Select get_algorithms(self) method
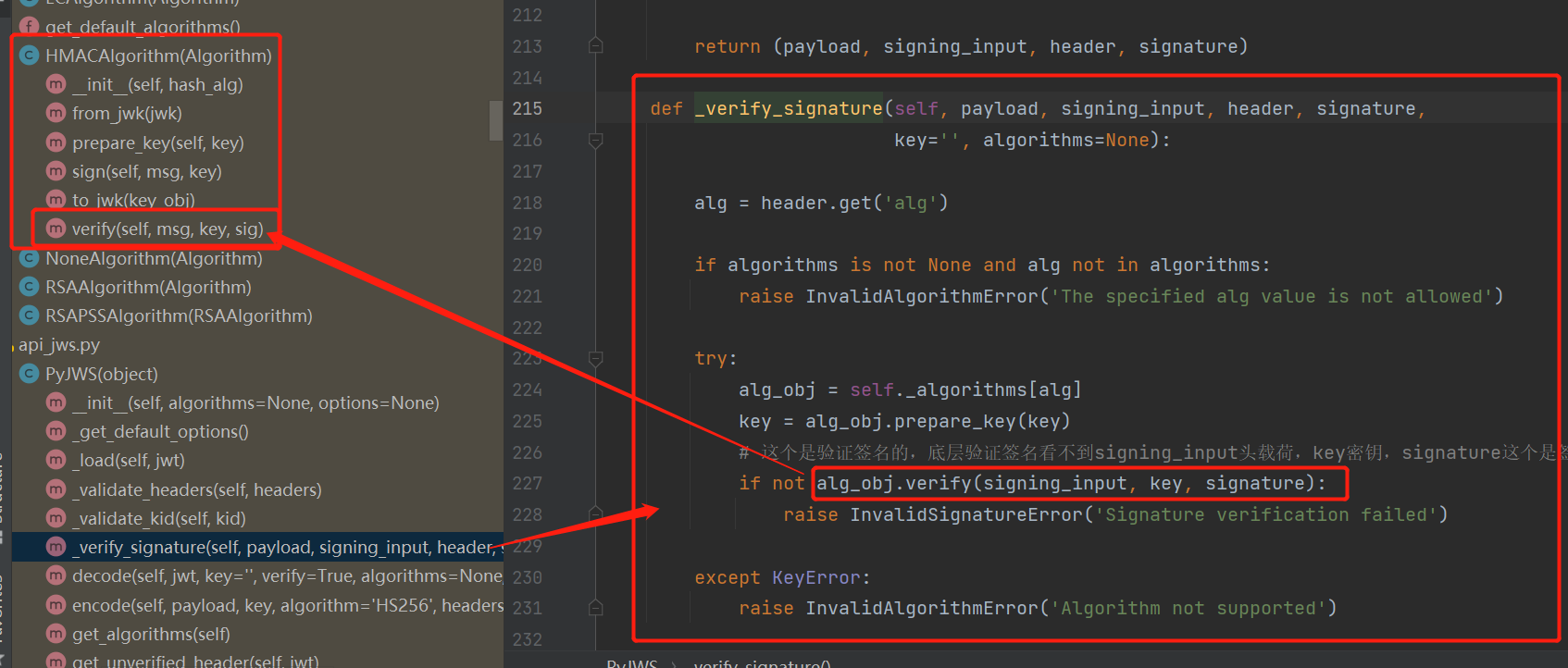Screen dimensions: 1568x668 pyautogui.click(x=151, y=634)
